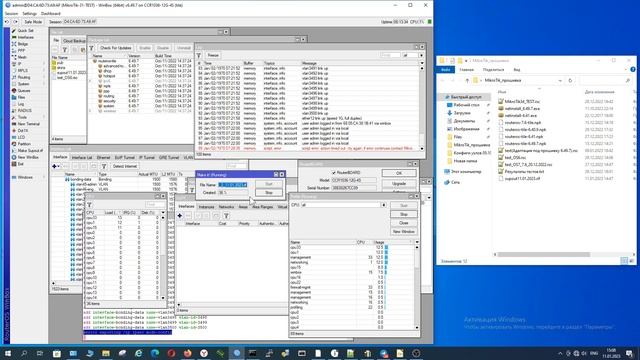Click Freeze in the Log window

coord(213,55)
